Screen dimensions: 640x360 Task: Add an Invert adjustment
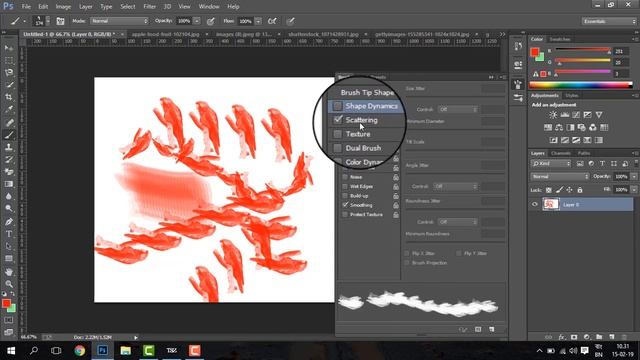553,140
